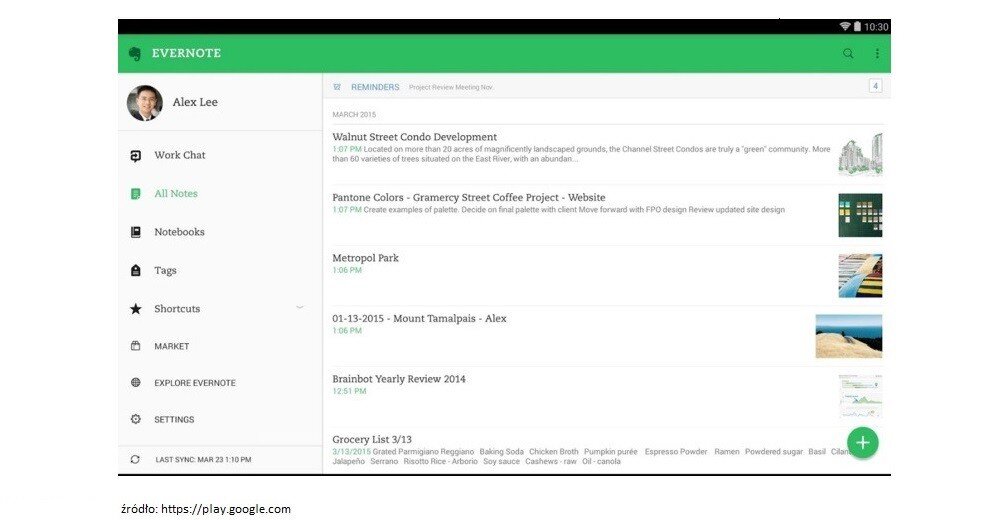Click Alex Lee profile photo
This screenshot has height=520, width=999.
click(145, 103)
